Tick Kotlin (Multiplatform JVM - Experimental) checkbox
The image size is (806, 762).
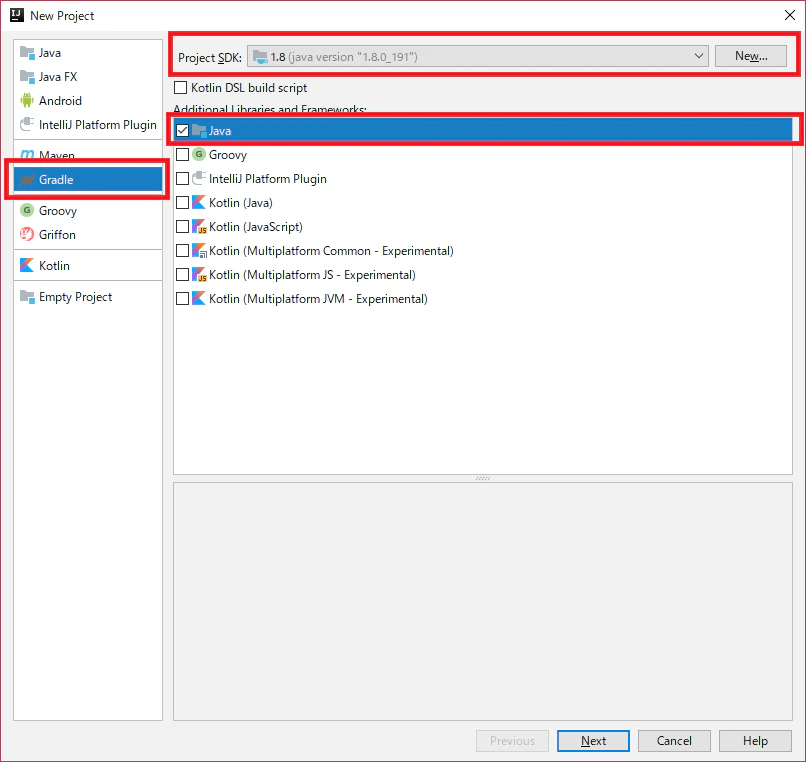pyautogui.click(x=182, y=299)
